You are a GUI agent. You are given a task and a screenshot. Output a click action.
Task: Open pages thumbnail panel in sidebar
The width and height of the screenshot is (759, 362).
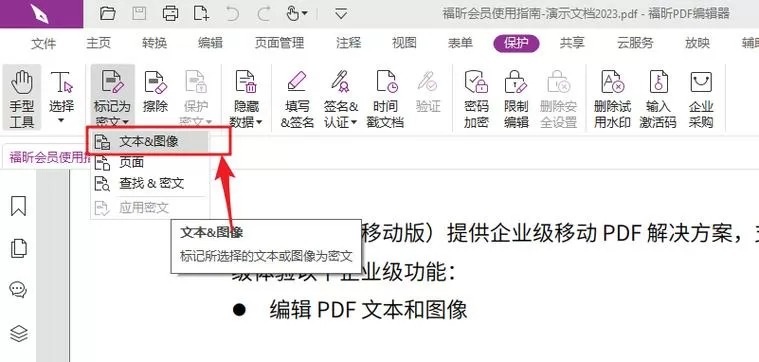click(x=18, y=248)
